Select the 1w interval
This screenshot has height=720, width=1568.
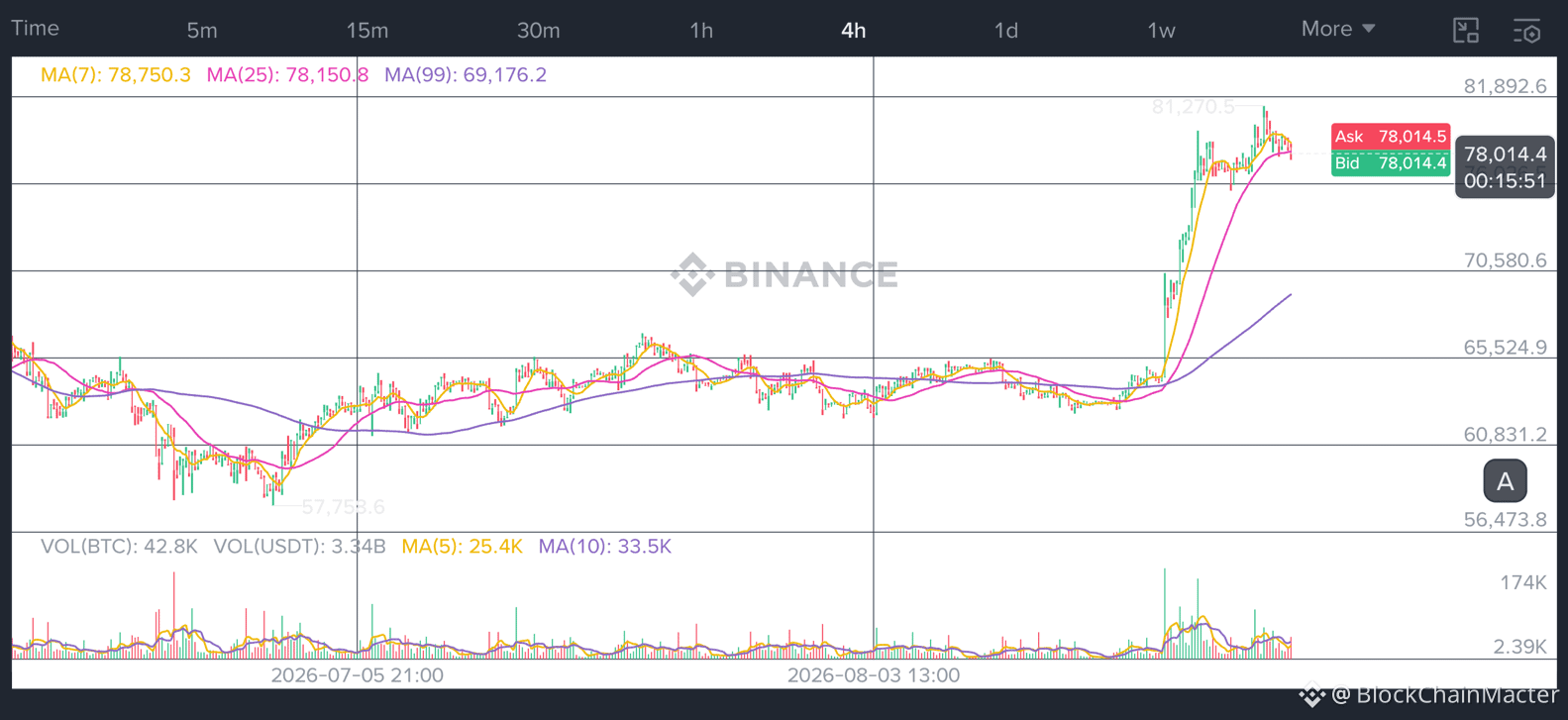click(1161, 31)
